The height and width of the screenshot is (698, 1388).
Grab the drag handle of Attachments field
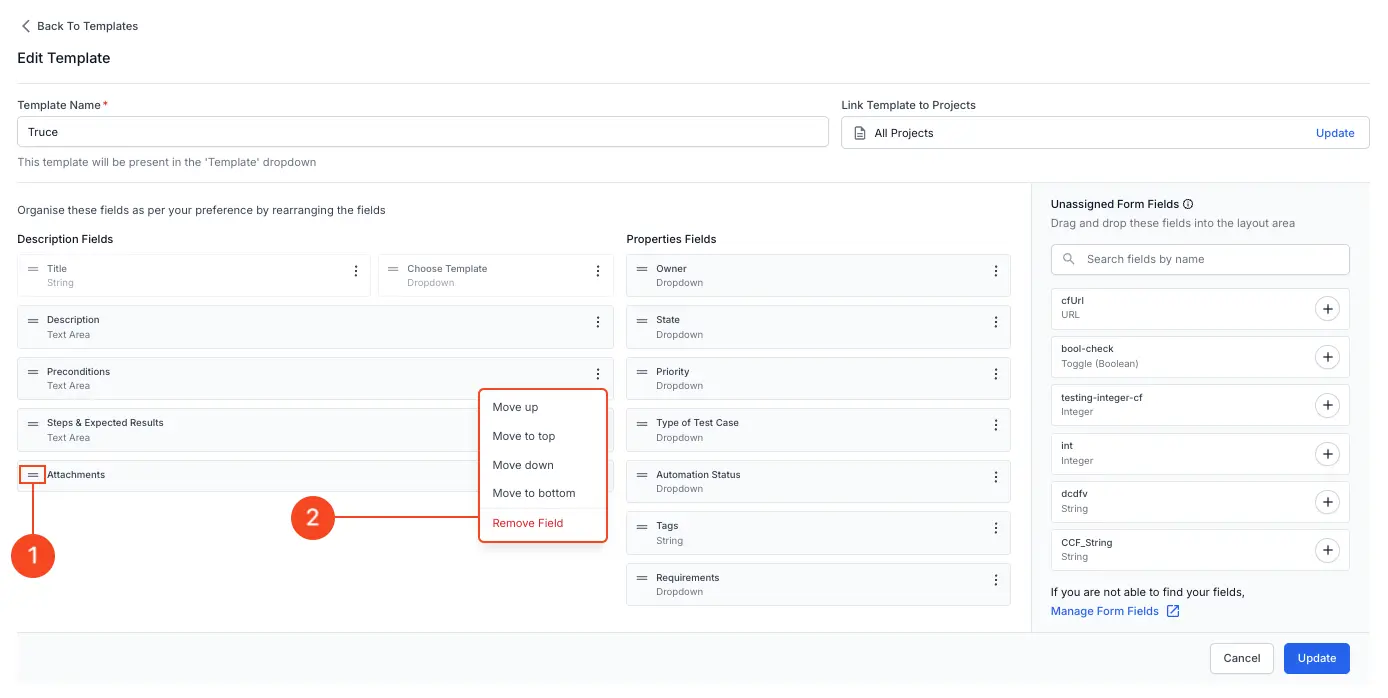coord(33,475)
